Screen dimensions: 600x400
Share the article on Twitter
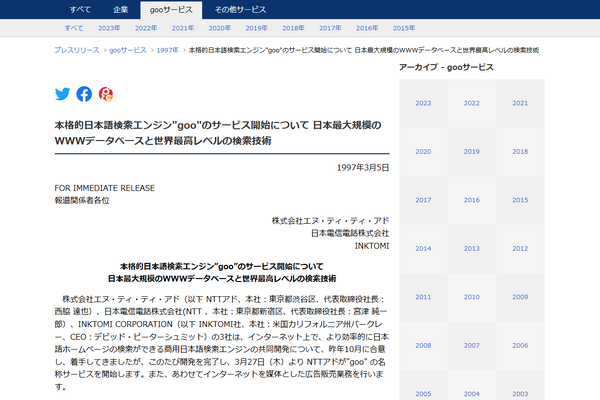click(62, 94)
